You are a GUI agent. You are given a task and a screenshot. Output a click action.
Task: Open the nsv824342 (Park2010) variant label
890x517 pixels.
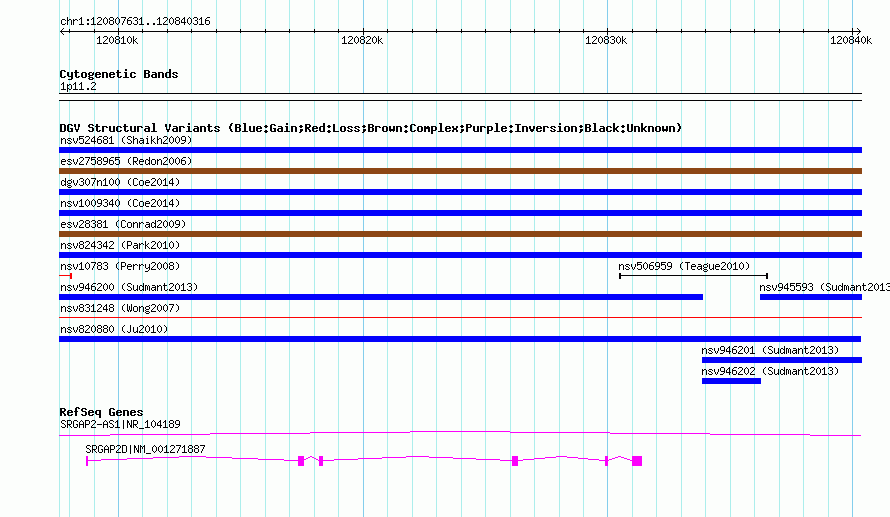point(120,245)
